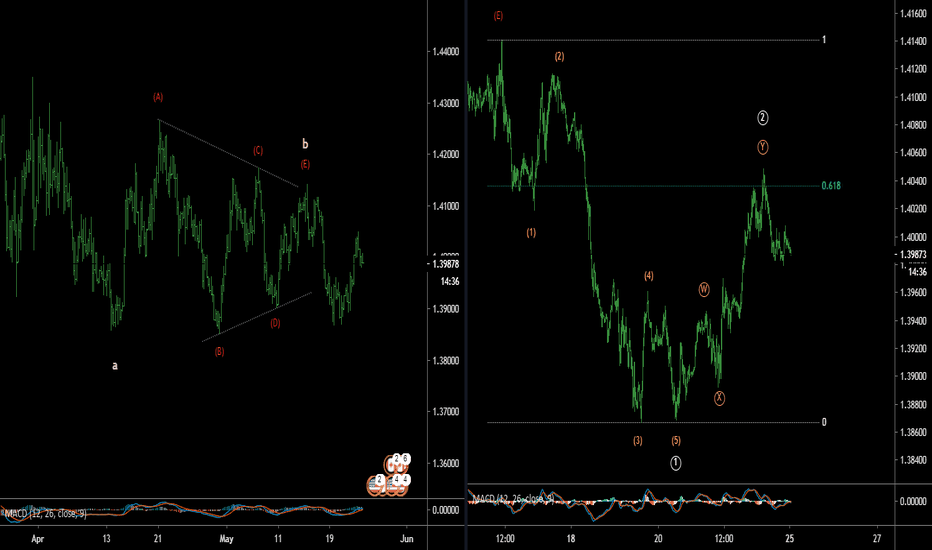Select the red (E) label under the letter b
The height and width of the screenshot is (550, 932).
pos(305,164)
